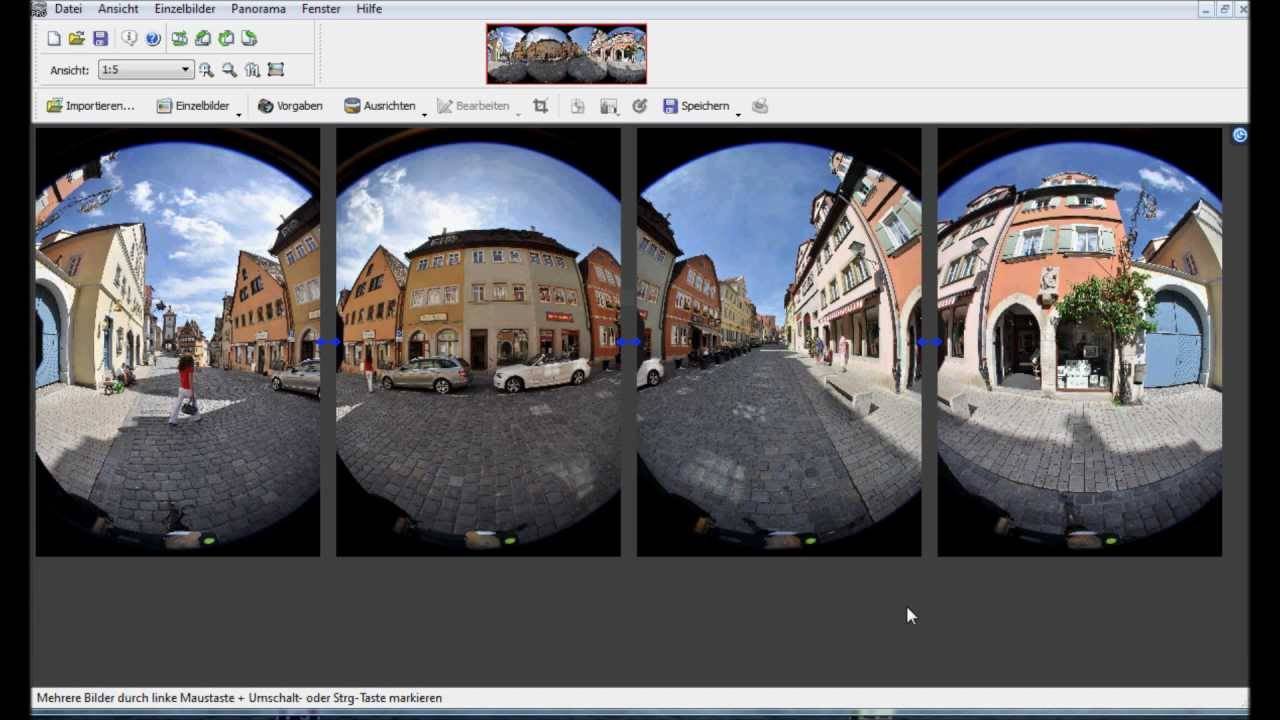1280x720 pixels.
Task: Open a project with the folder icon
Action: 76,38
